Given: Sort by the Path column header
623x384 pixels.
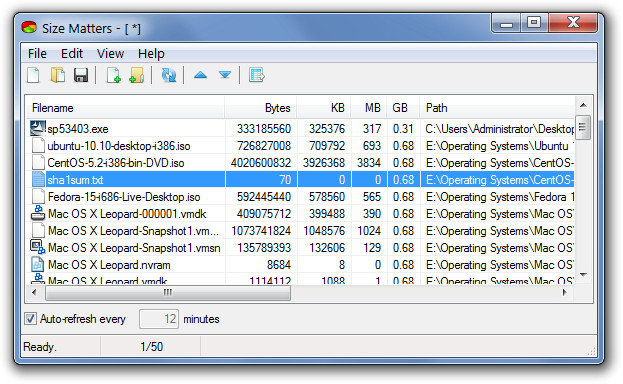Looking at the screenshot, I should click(497, 108).
